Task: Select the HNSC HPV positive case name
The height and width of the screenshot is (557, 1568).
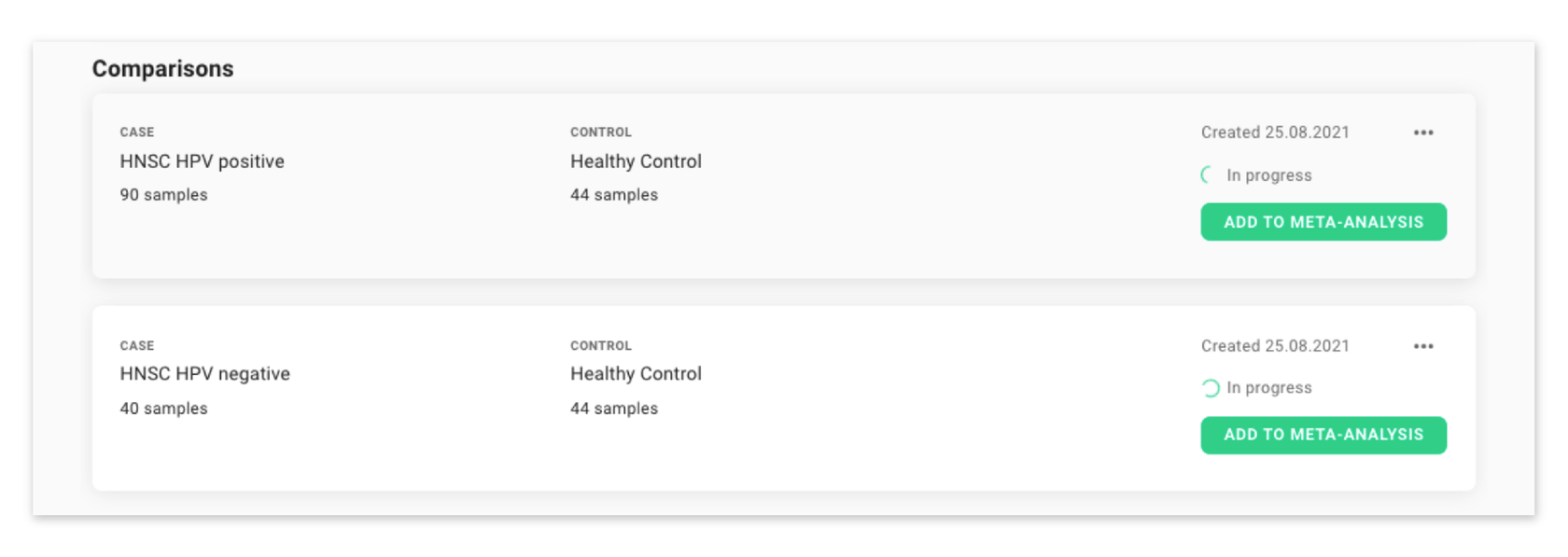Action: point(202,161)
